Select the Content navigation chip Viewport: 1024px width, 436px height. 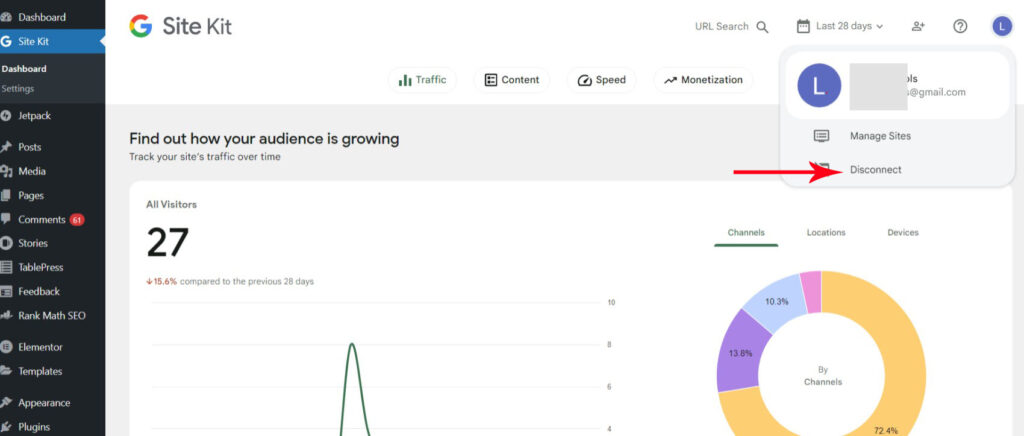(511, 80)
